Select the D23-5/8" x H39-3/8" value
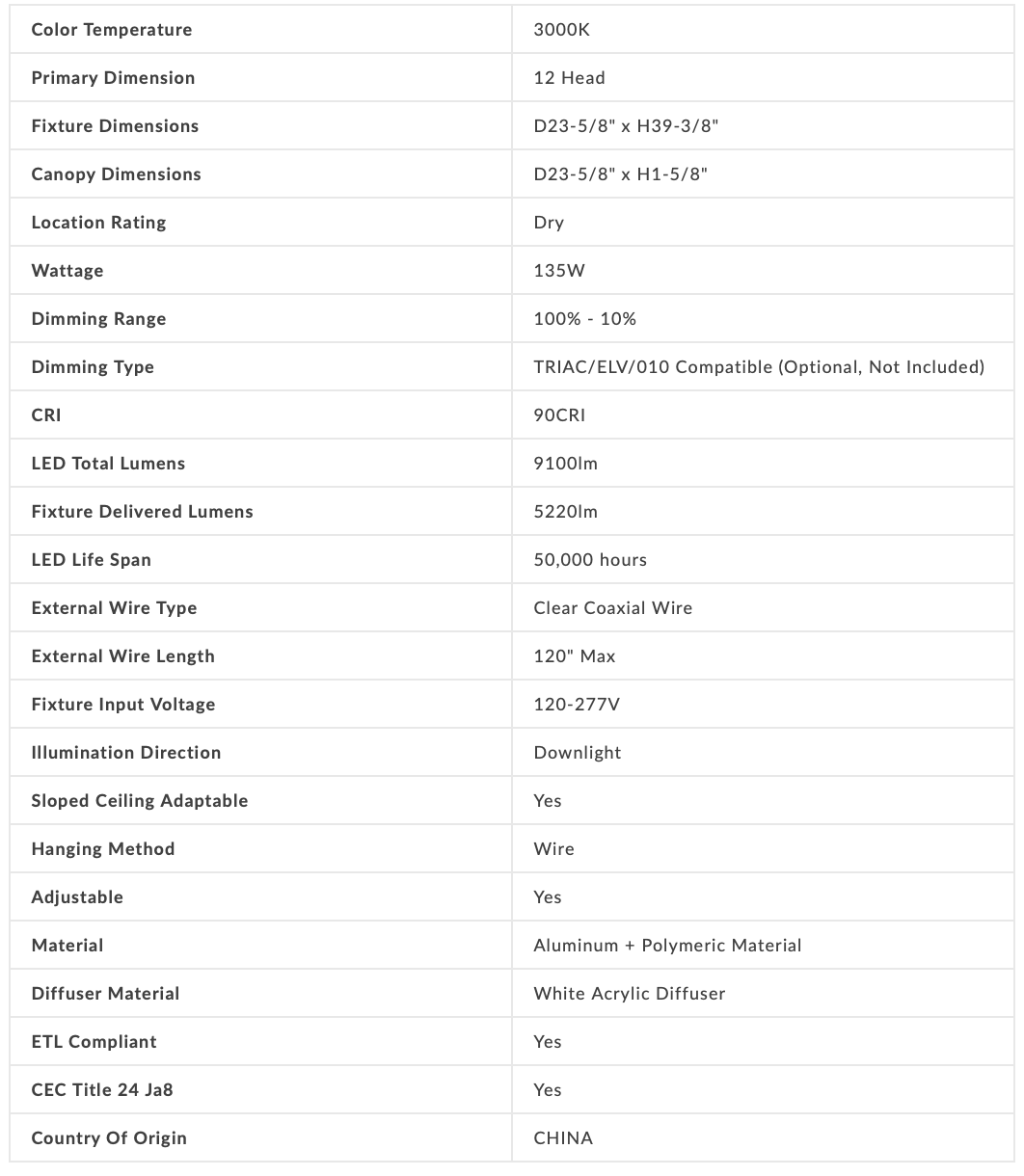Viewport: 1024px width, 1176px height. pos(626,126)
